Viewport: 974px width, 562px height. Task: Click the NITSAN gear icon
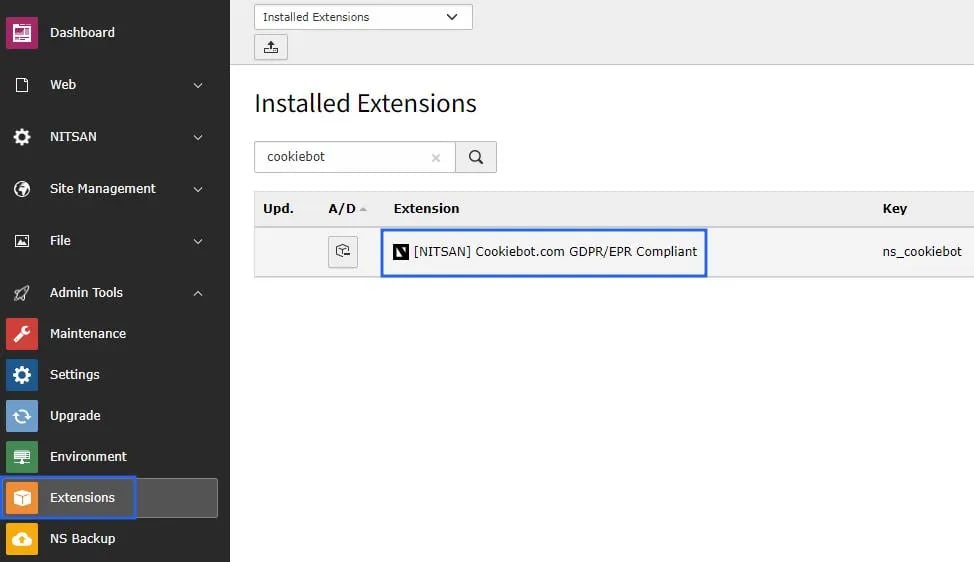pyautogui.click(x=22, y=137)
